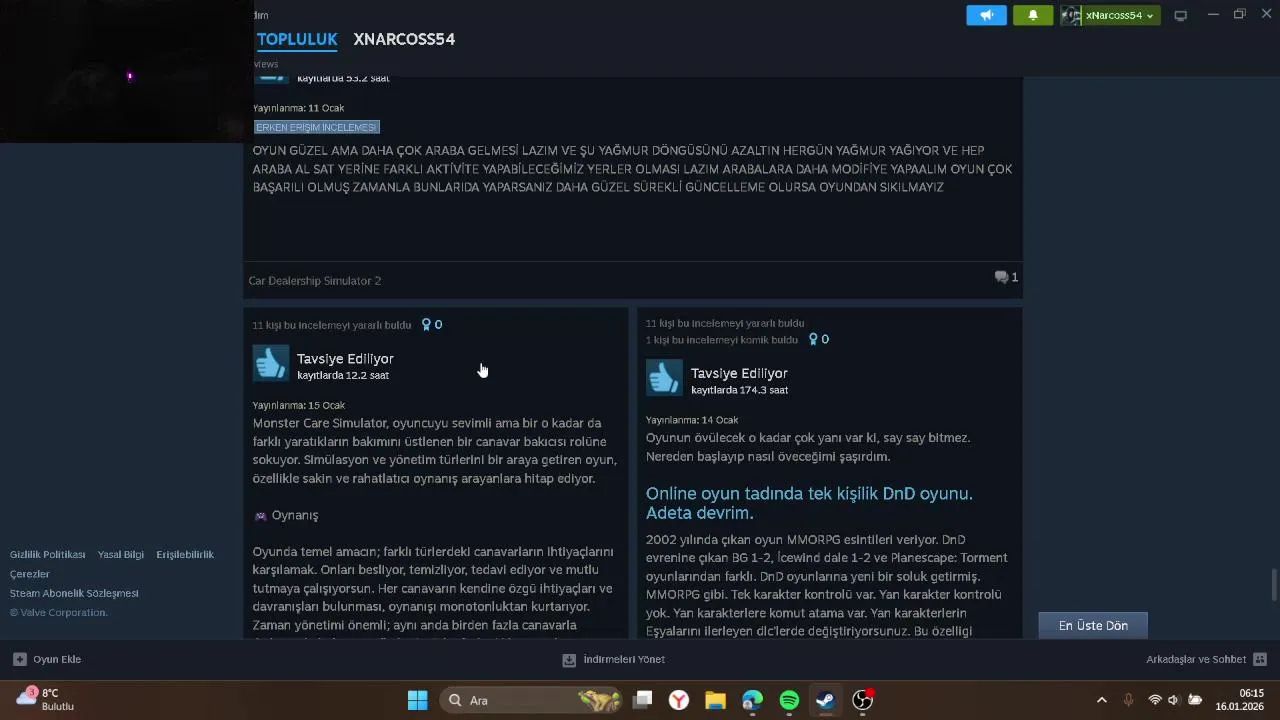Image resolution: width=1280 pixels, height=720 pixels.
Task: Click the © Valve Corporation text
Action: tap(58, 612)
